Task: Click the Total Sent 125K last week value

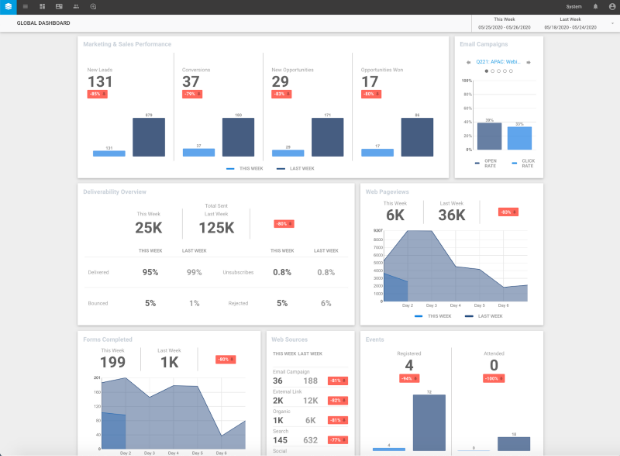Action: 216,228
